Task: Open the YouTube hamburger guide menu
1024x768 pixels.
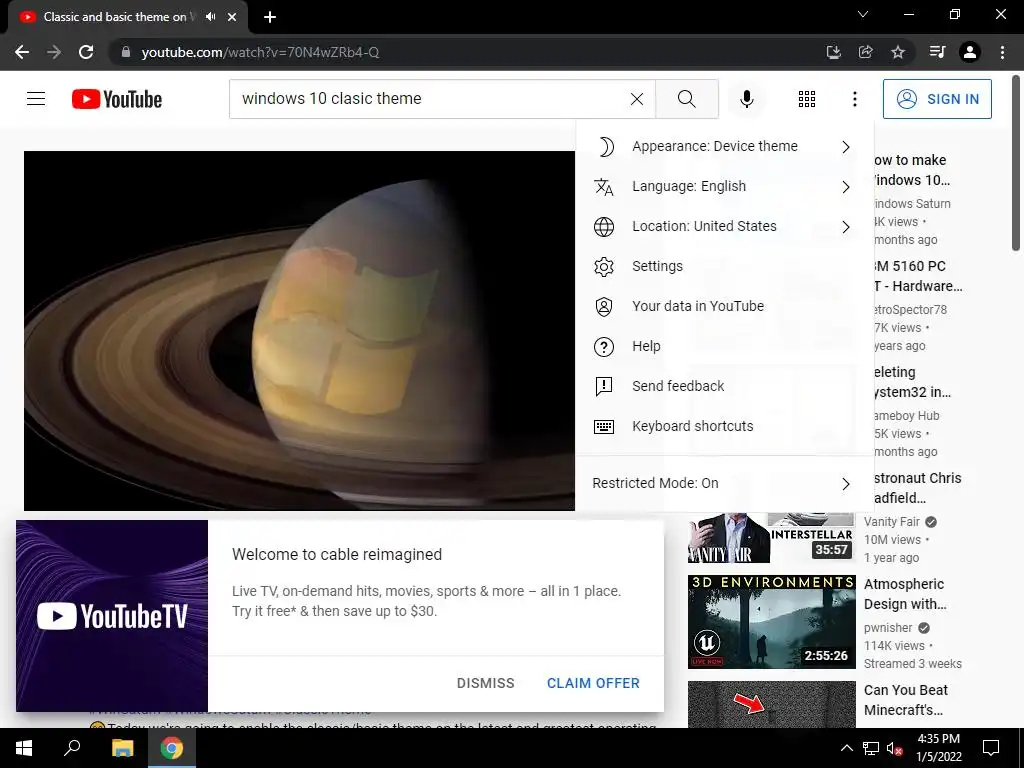Action: click(36, 99)
